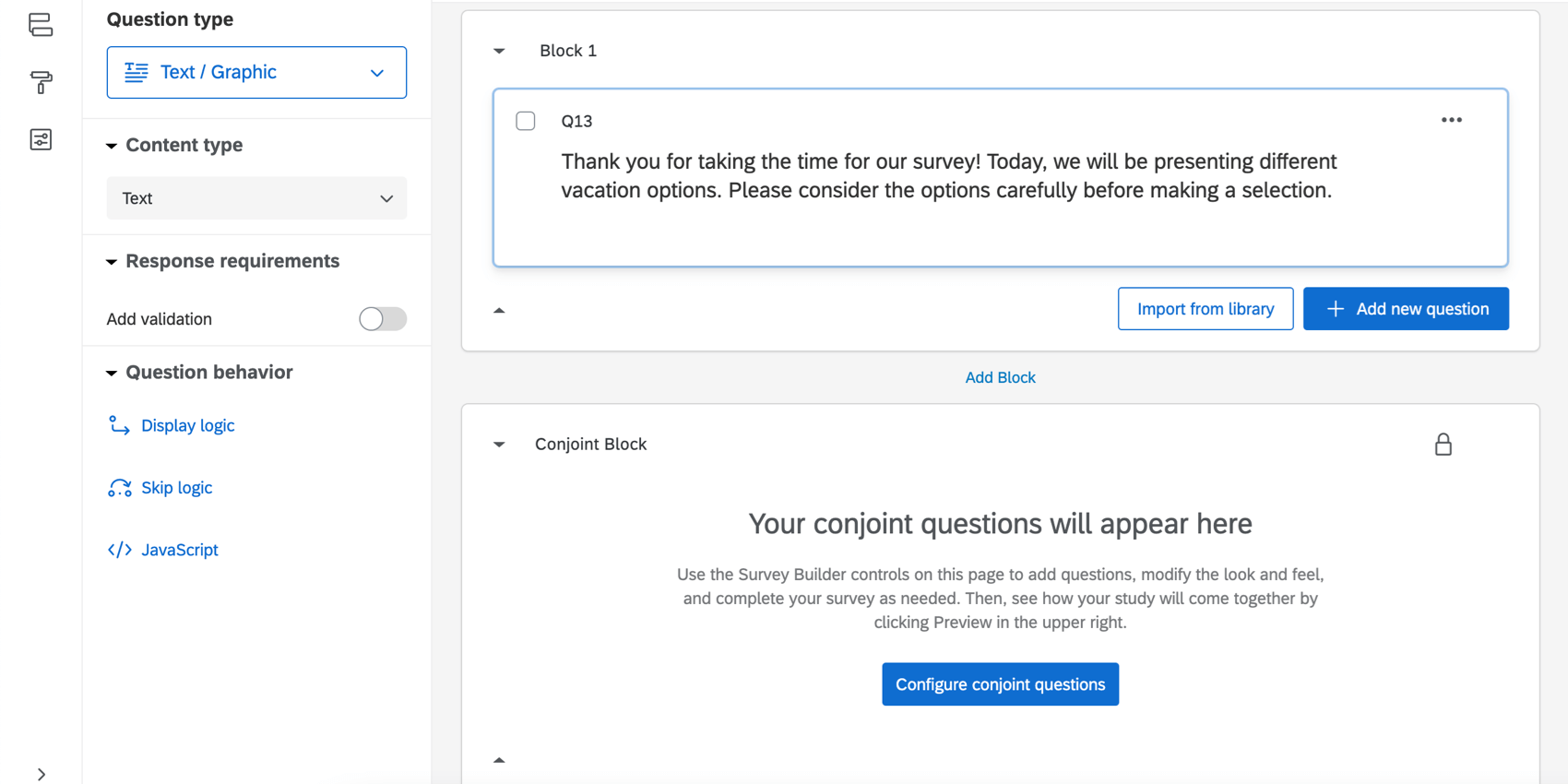Click Import from library button
Image resolution: width=1568 pixels, height=784 pixels.
coord(1205,309)
